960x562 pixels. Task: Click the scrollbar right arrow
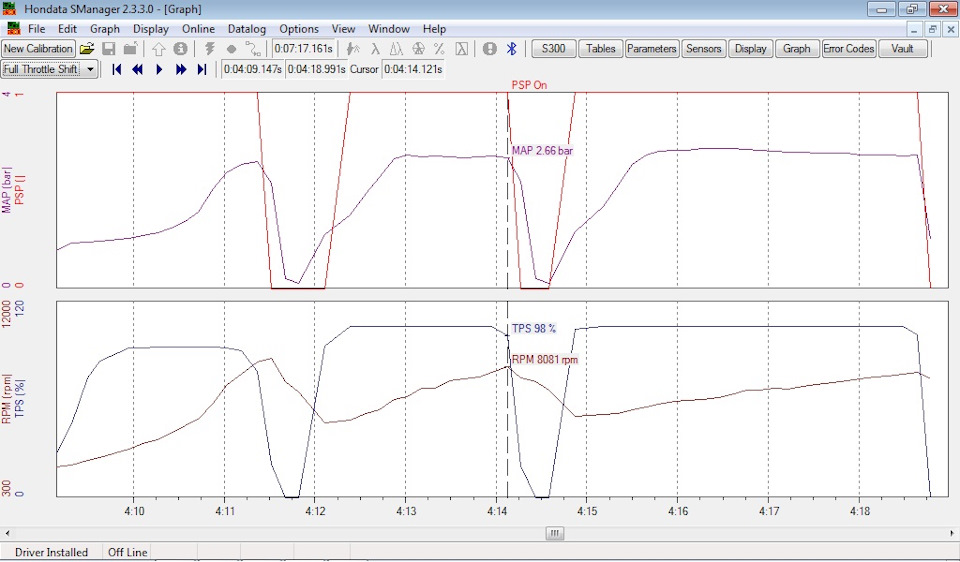953,533
